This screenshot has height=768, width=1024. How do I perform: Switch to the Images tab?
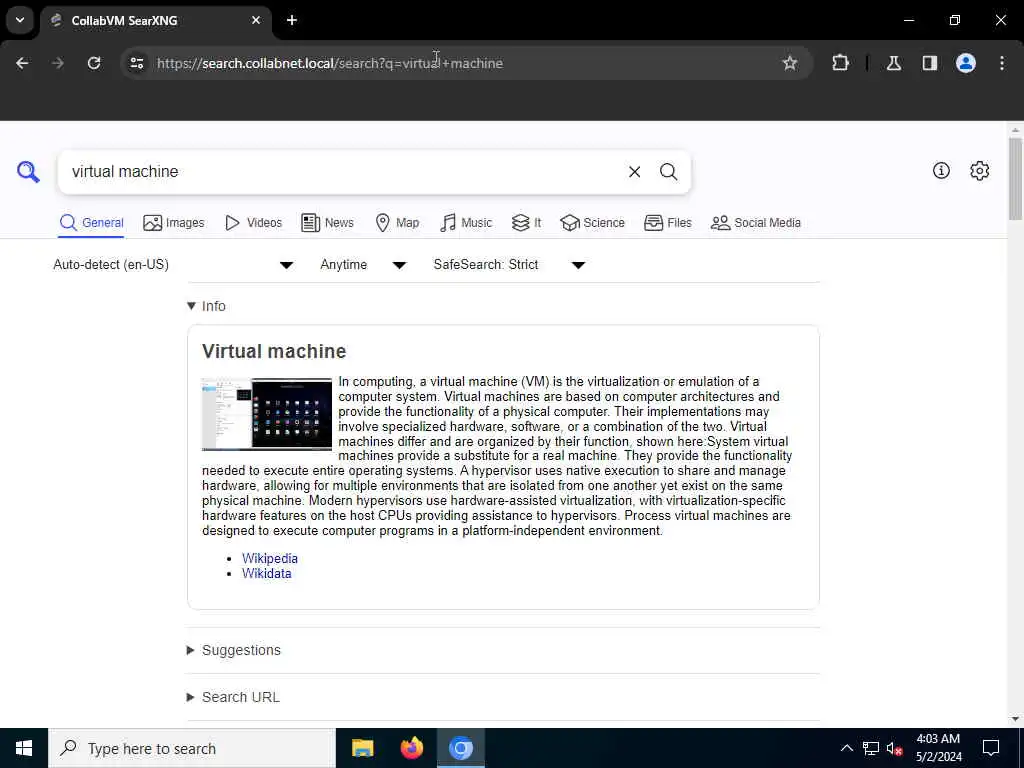tap(174, 223)
